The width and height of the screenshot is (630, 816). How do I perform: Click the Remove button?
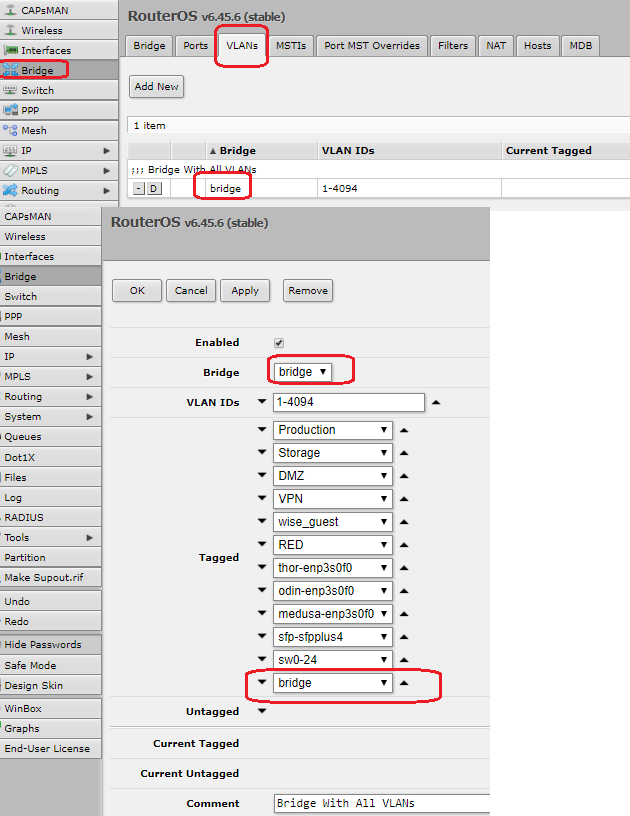(x=308, y=290)
